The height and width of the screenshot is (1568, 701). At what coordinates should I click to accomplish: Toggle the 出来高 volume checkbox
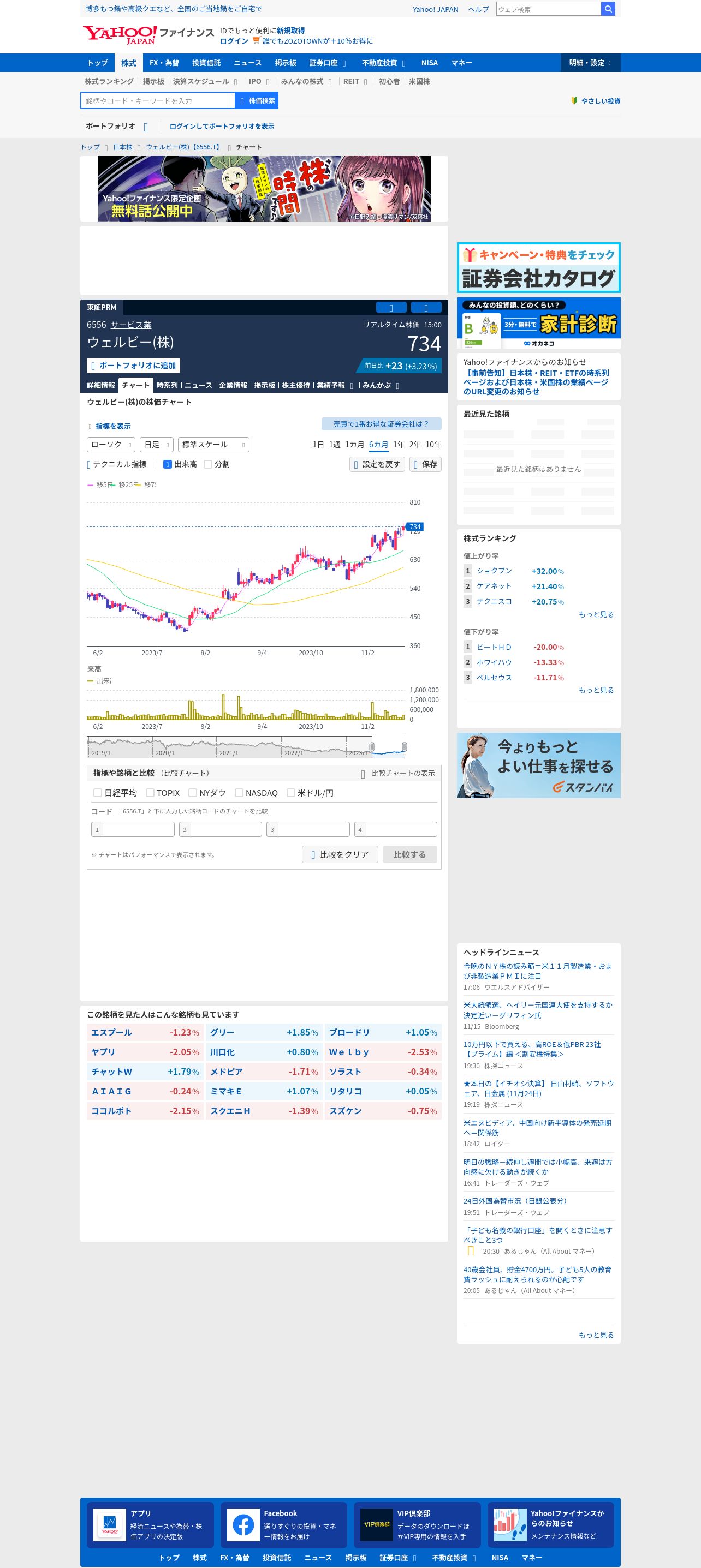168,464
